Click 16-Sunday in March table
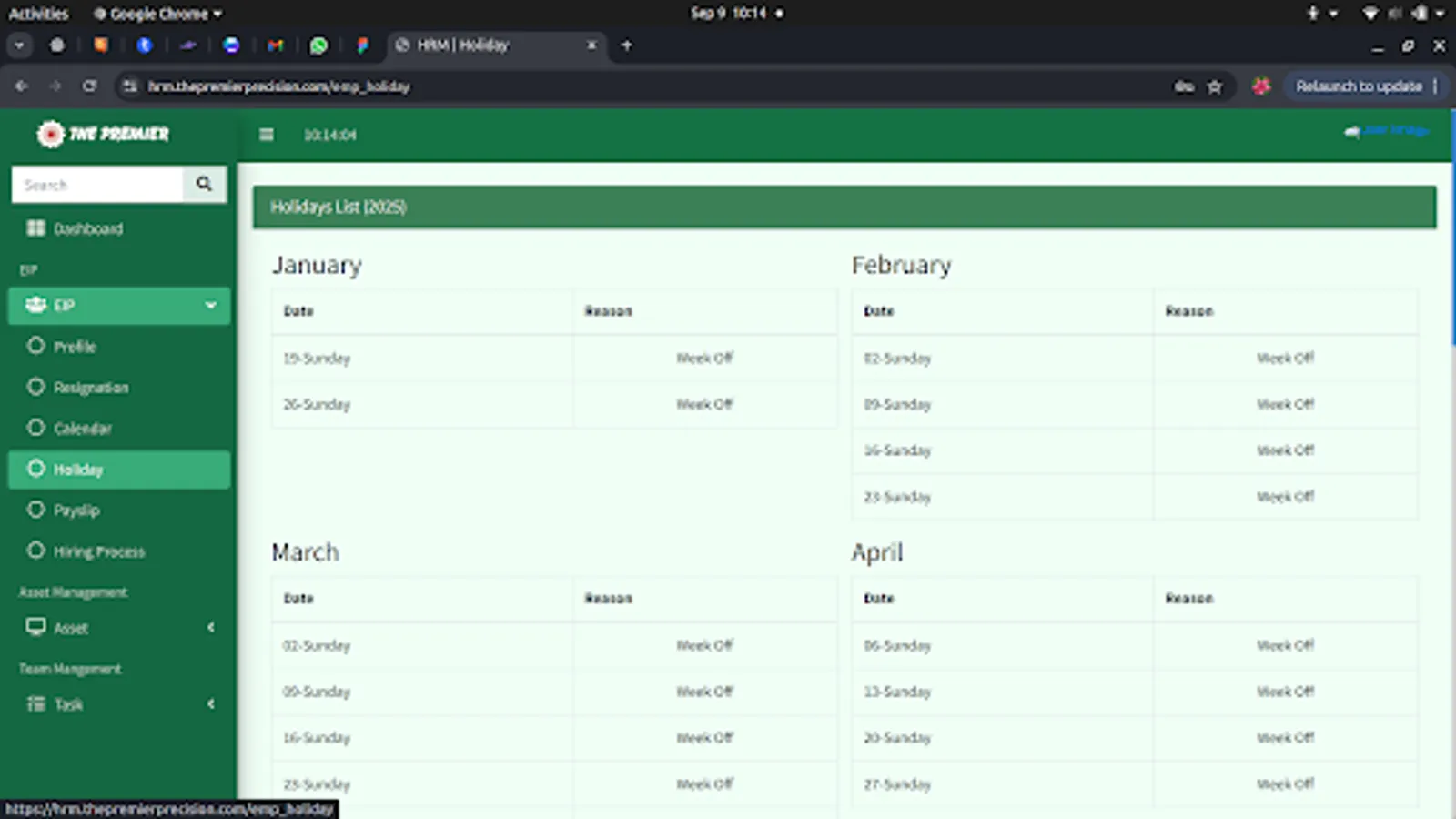Viewport: 1456px width, 819px height. point(317,738)
